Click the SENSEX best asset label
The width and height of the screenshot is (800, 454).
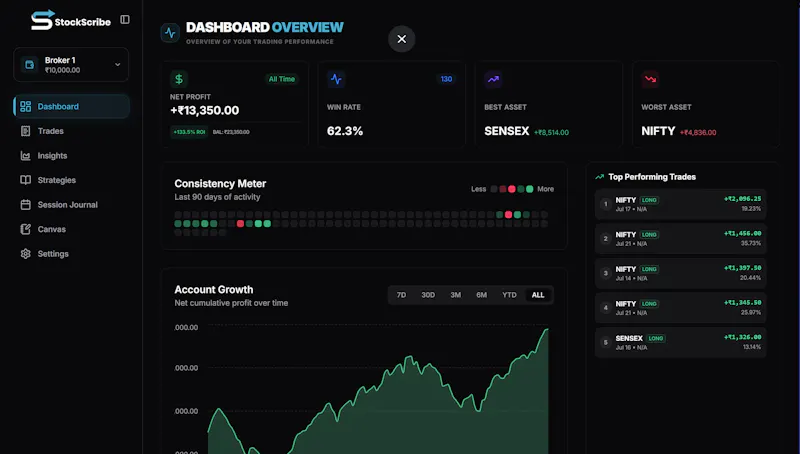click(507, 131)
